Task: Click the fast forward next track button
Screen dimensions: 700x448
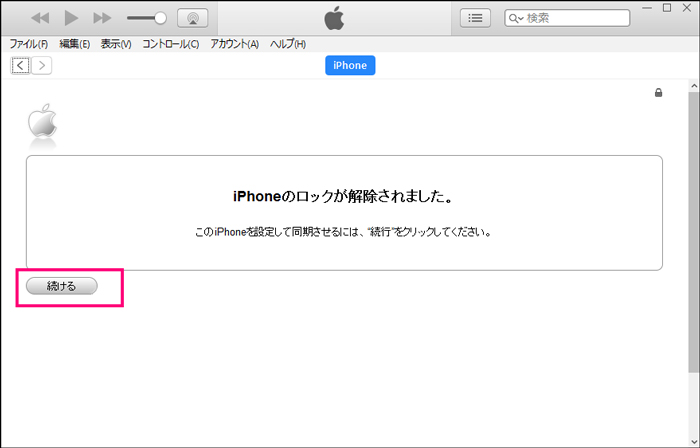Action: 102,18
